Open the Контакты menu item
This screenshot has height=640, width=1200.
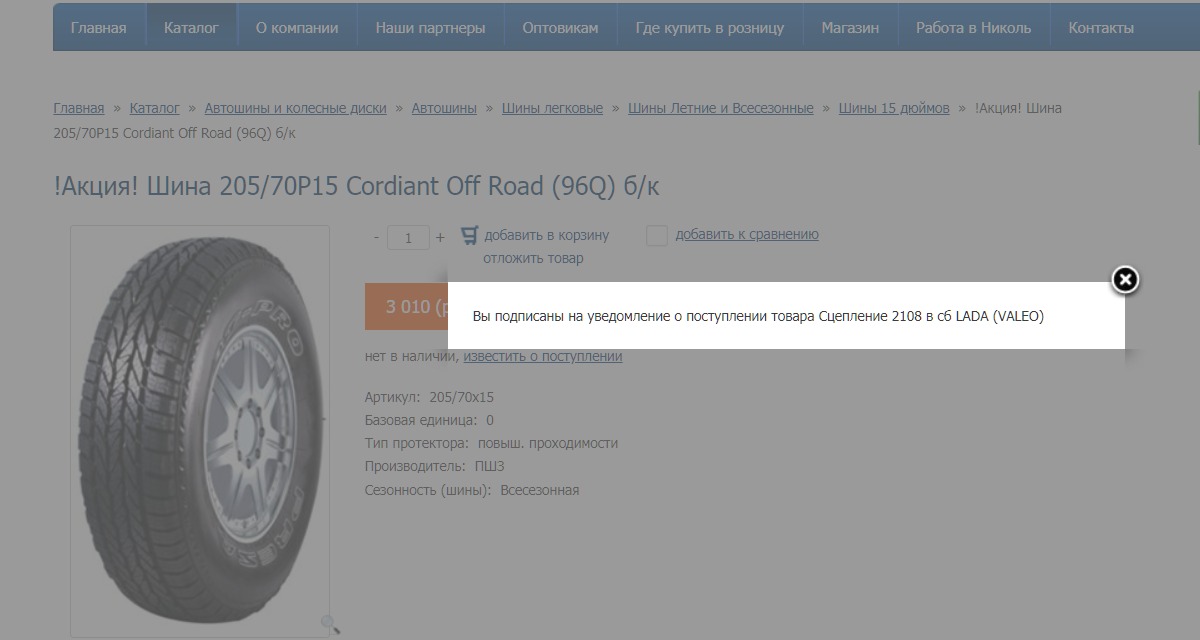tap(1101, 28)
